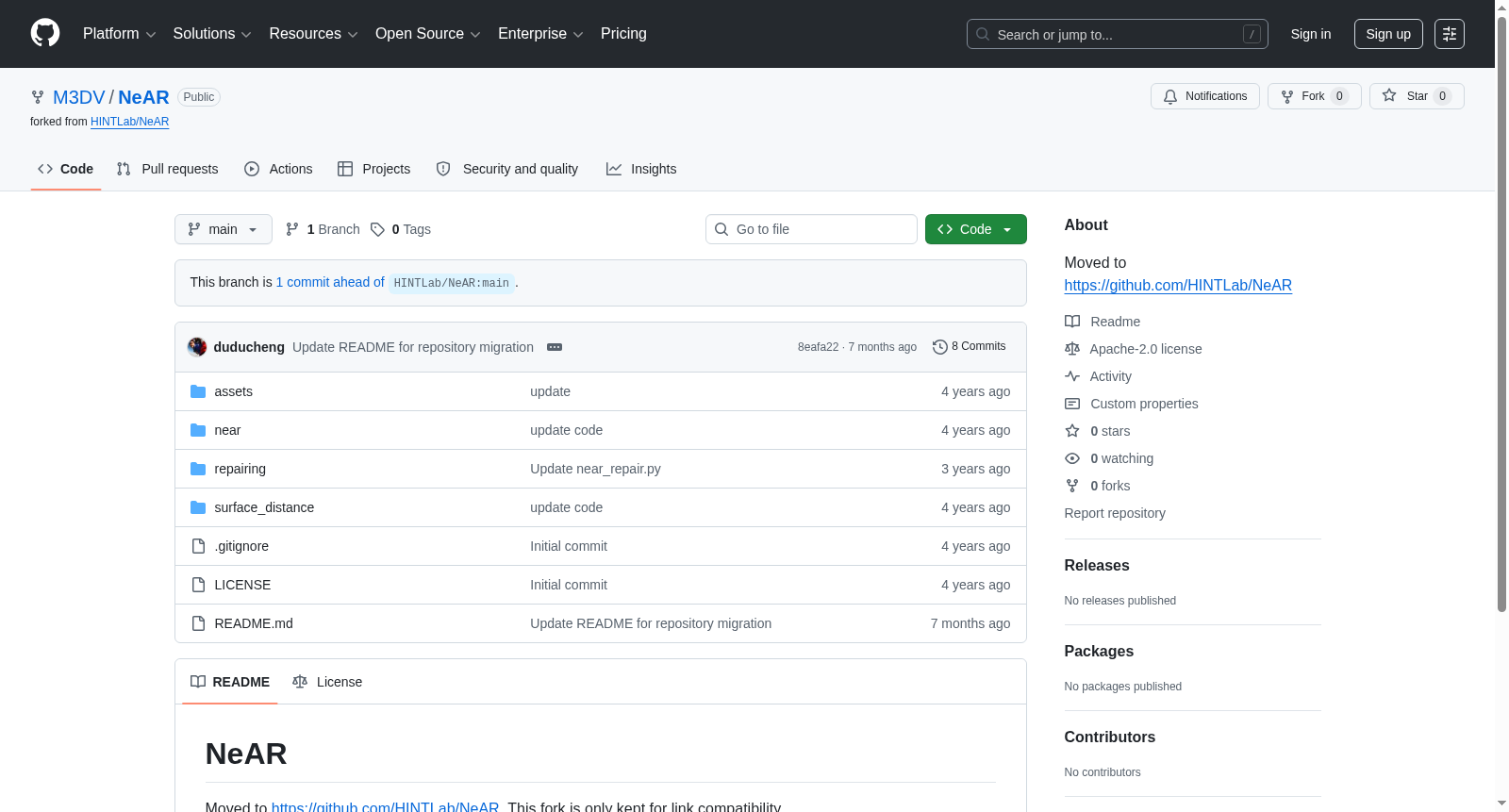Follow the forked from HINTLab/NeAR link
This screenshot has height=812, width=1509.
(x=129, y=122)
